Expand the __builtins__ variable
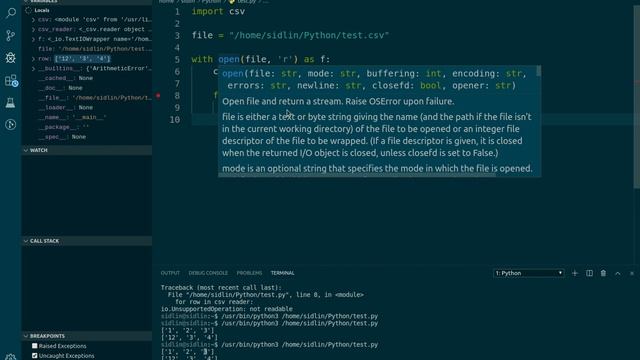Image resolution: width=640 pixels, height=360 pixels. tap(33, 69)
